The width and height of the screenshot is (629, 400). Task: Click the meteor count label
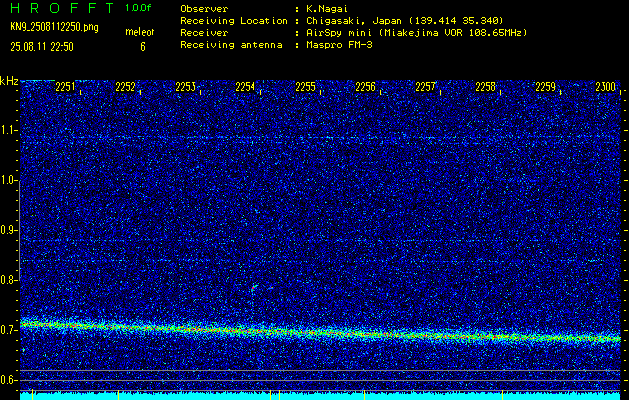pyautogui.click(x=140, y=32)
